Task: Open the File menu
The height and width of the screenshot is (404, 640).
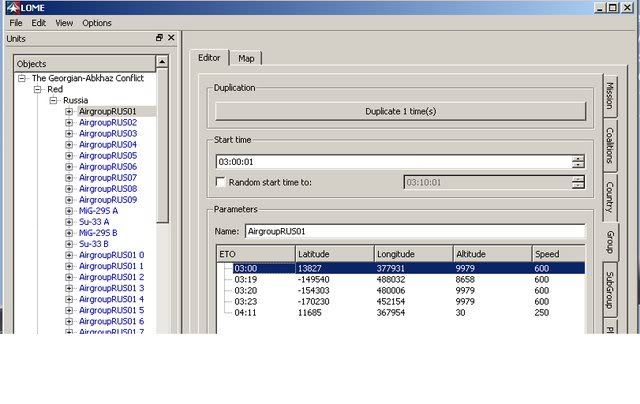Action: click(16, 23)
